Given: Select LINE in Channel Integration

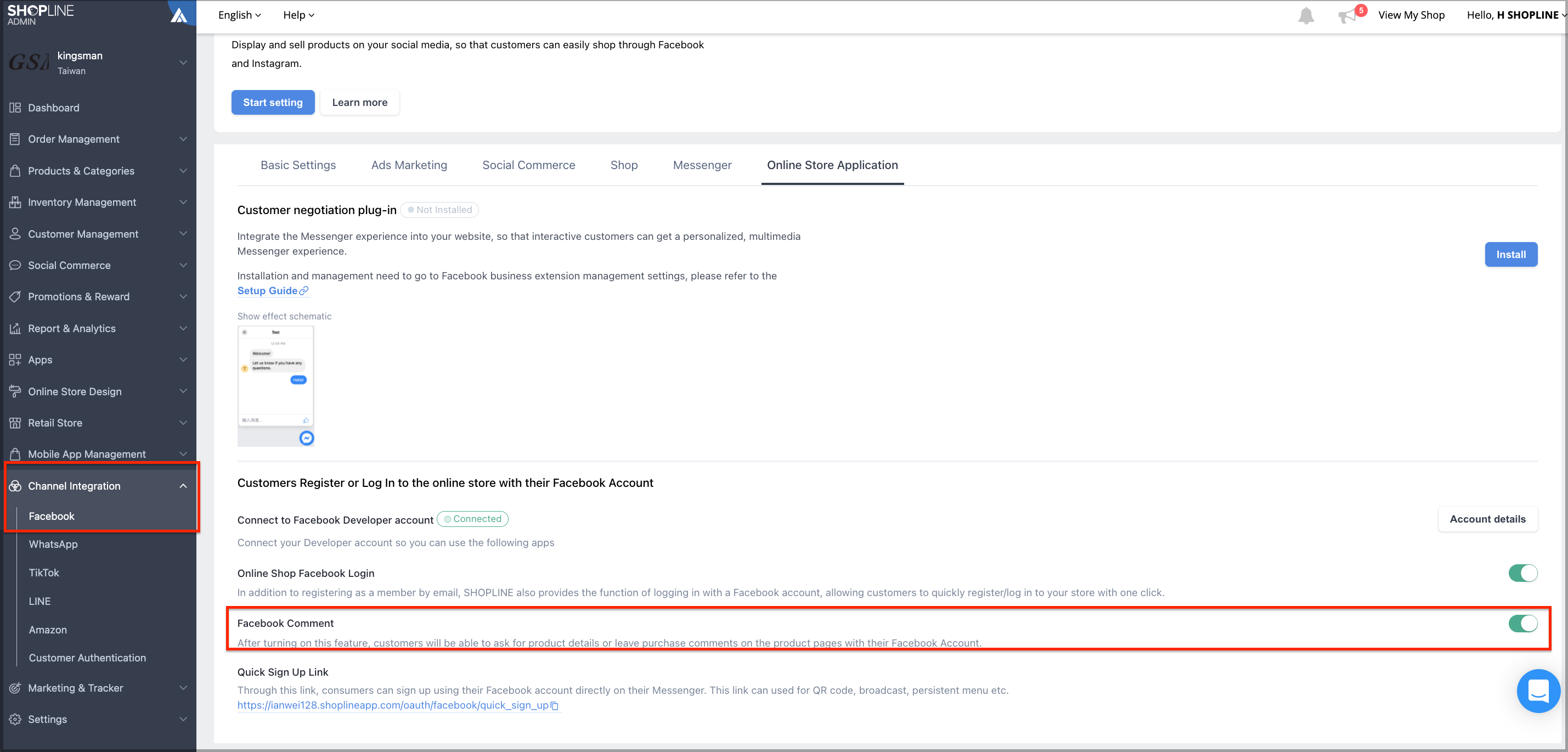Looking at the screenshot, I should [x=40, y=601].
